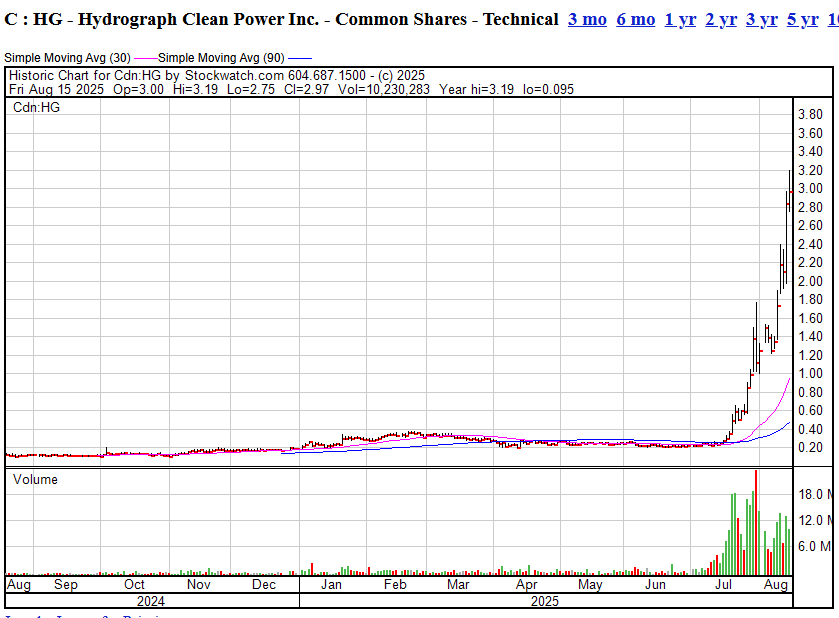839x618 pixels.
Task: Click the 0.40 price axis label
Action: click(x=810, y=429)
